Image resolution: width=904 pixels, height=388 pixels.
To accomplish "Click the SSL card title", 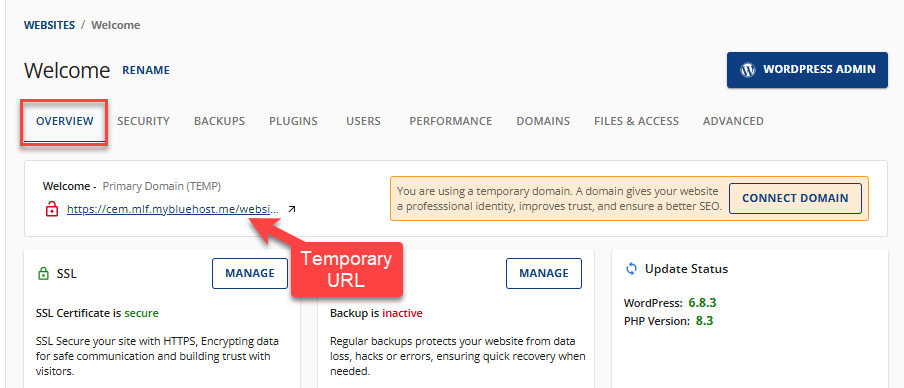I will click(66, 274).
